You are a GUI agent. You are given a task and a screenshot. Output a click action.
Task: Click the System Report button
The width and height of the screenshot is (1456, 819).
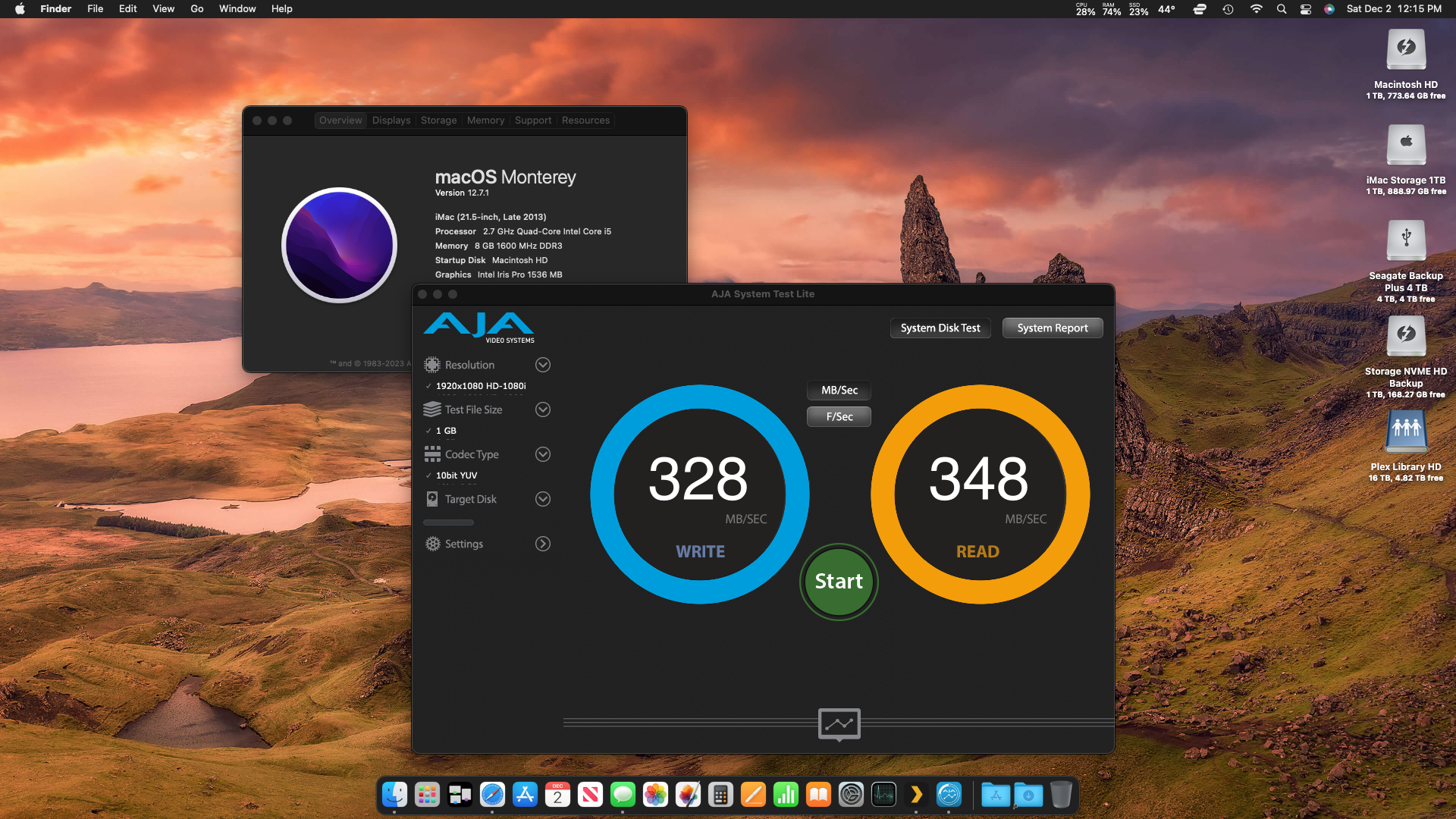click(x=1052, y=328)
